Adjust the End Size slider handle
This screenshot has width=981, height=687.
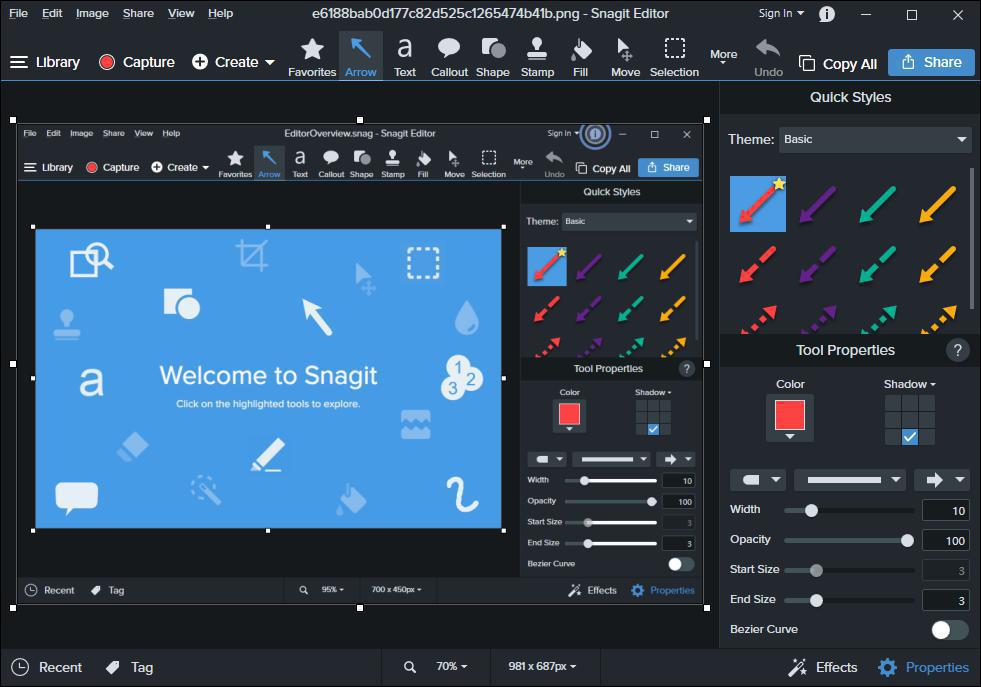(816, 601)
